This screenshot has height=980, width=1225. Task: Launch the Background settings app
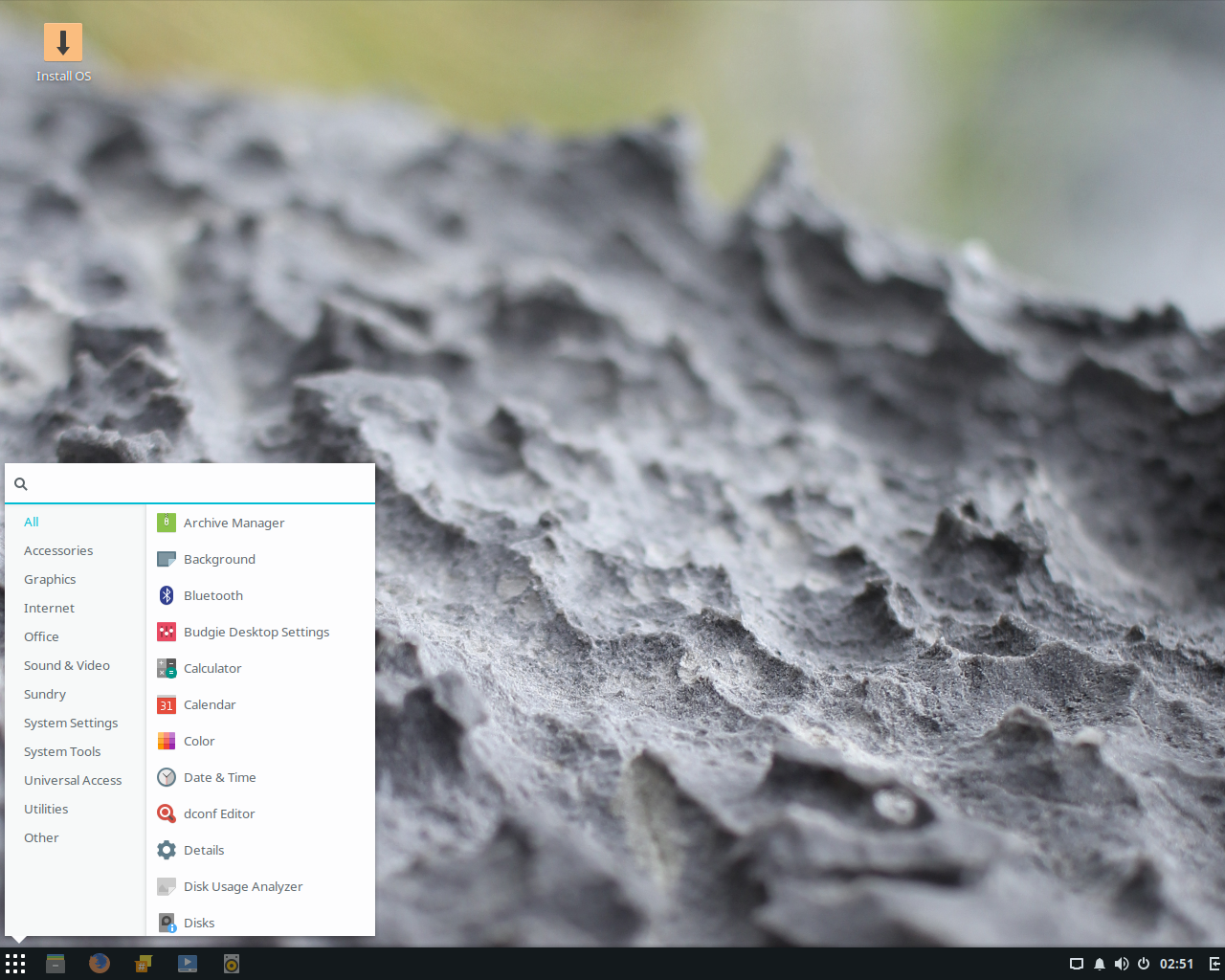(x=260, y=559)
